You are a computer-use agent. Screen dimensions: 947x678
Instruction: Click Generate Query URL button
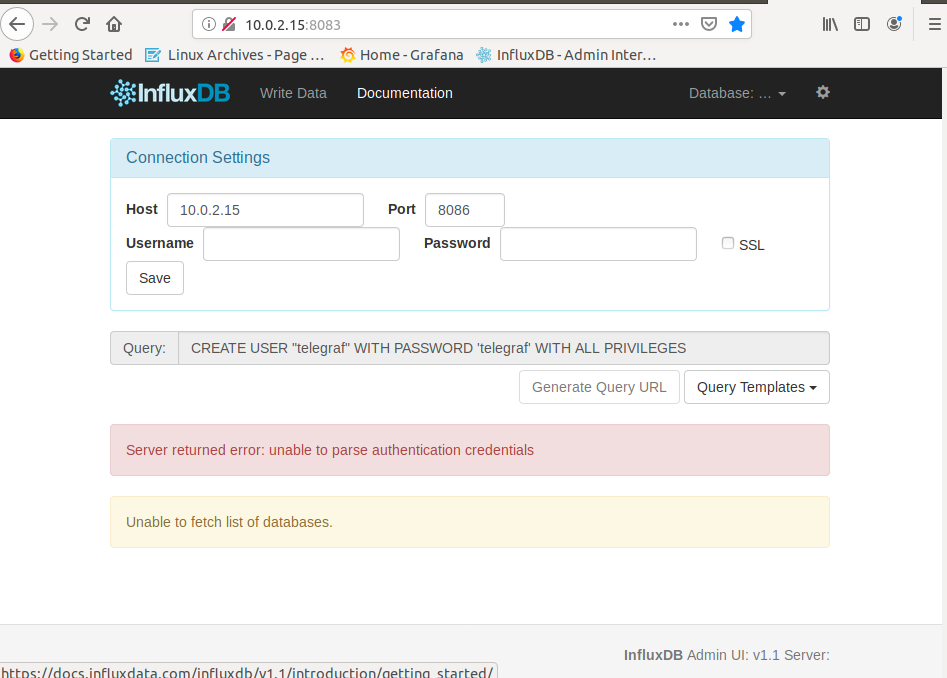point(599,387)
